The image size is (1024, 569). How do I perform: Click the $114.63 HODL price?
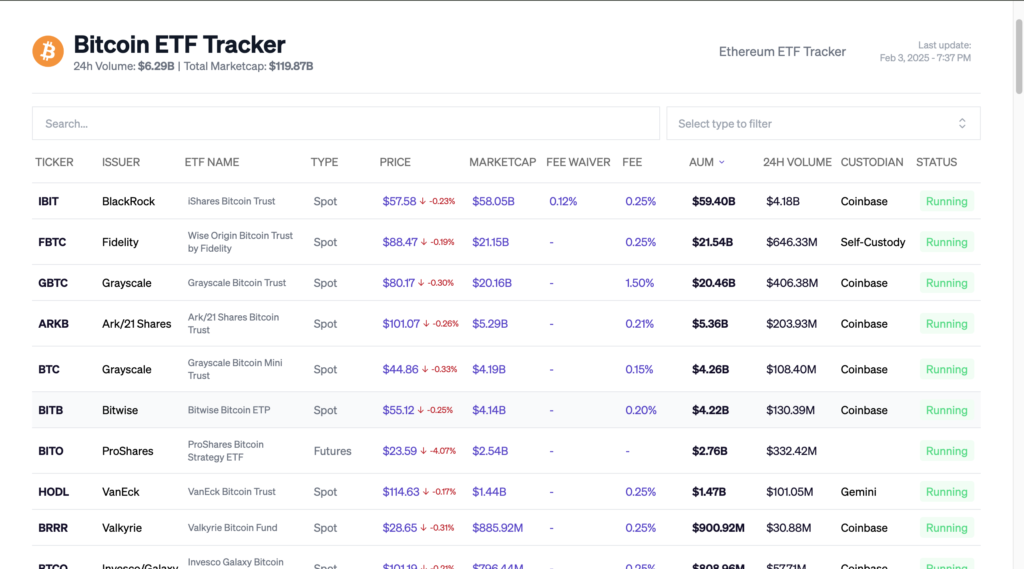pos(400,492)
